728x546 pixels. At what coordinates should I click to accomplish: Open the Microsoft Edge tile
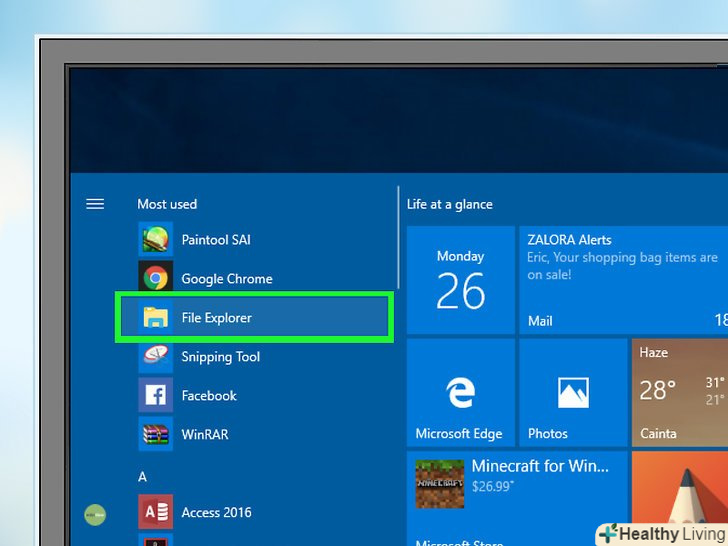coord(461,393)
